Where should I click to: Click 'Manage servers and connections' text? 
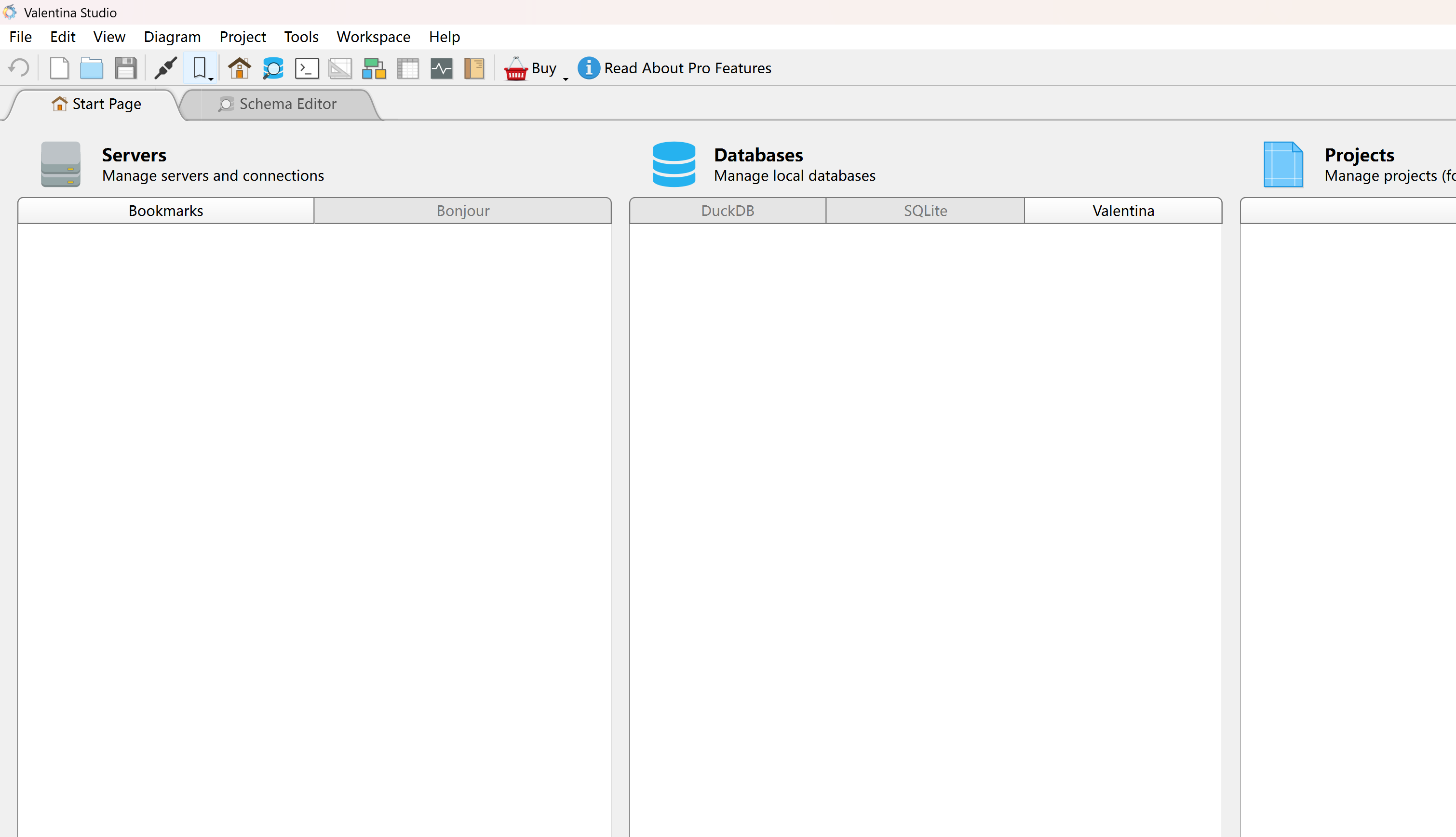click(x=213, y=176)
